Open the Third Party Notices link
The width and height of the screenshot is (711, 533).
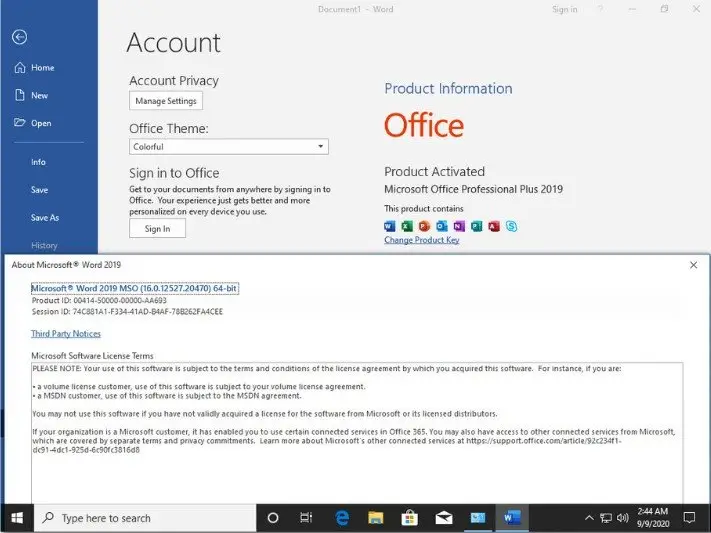66,333
